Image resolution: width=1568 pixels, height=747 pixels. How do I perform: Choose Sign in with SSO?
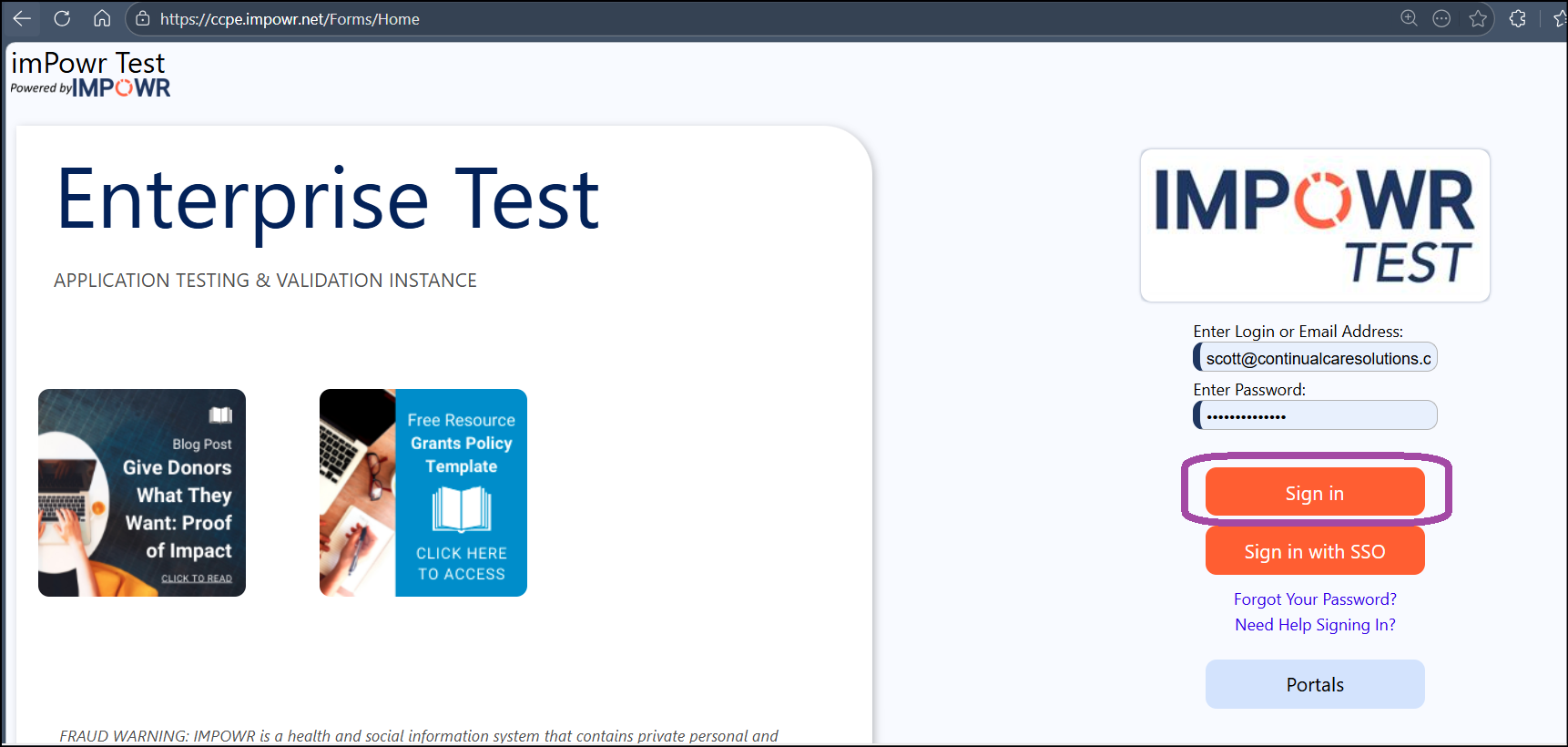tap(1315, 551)
